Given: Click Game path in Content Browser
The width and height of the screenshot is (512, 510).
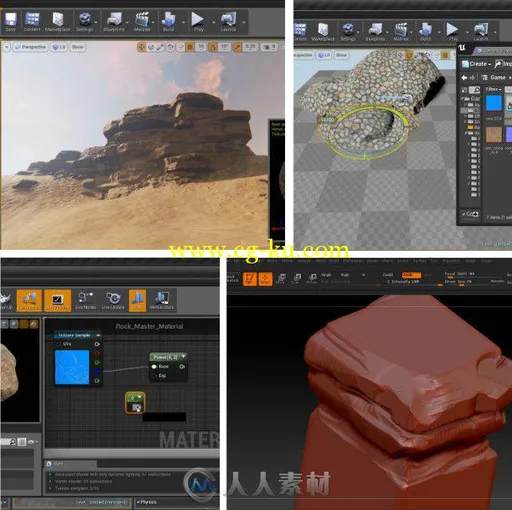Looking at the screenshot, I should point(497,78).
